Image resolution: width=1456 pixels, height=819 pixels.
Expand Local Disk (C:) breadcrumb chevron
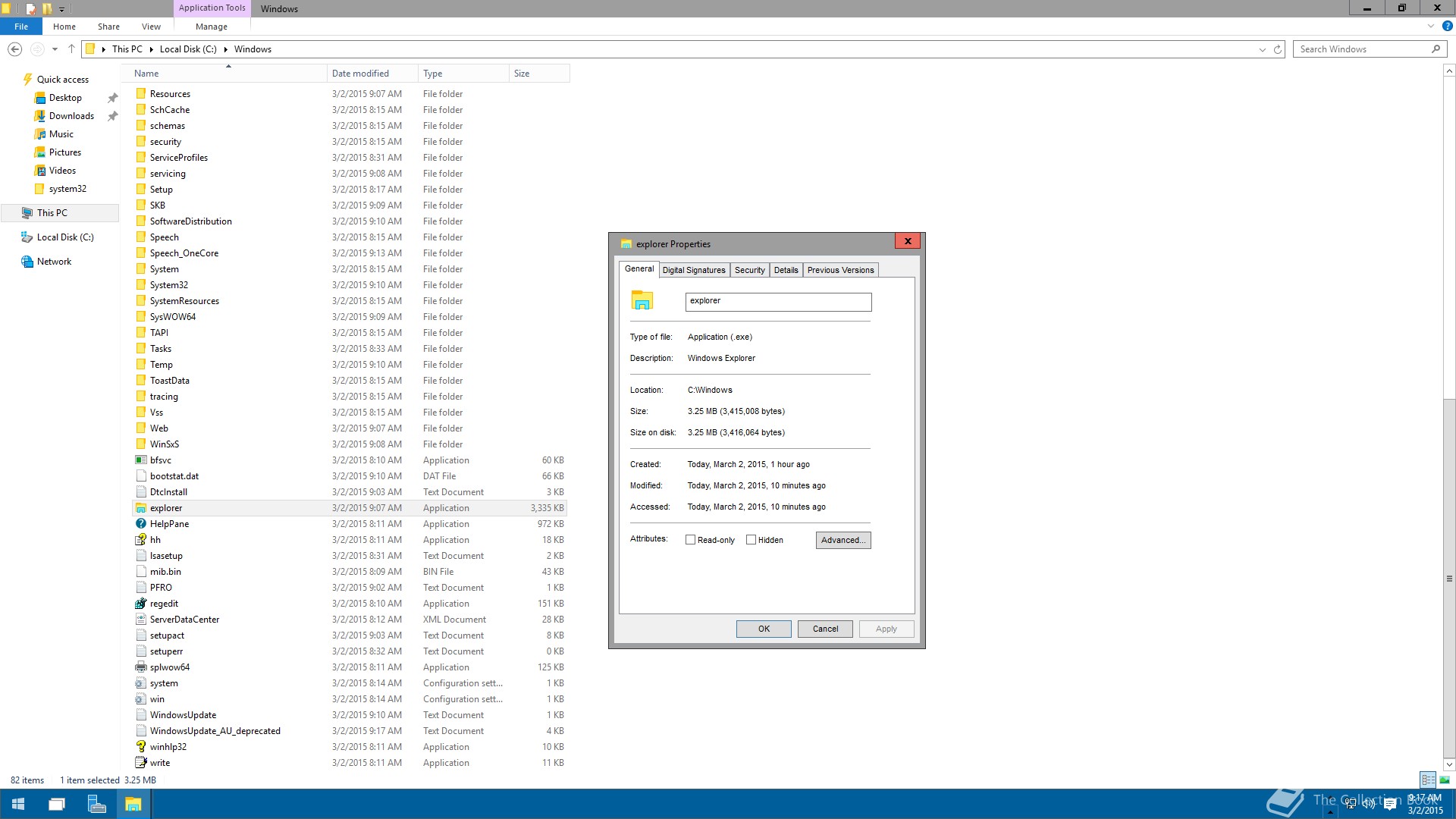(x=225, y=49)
